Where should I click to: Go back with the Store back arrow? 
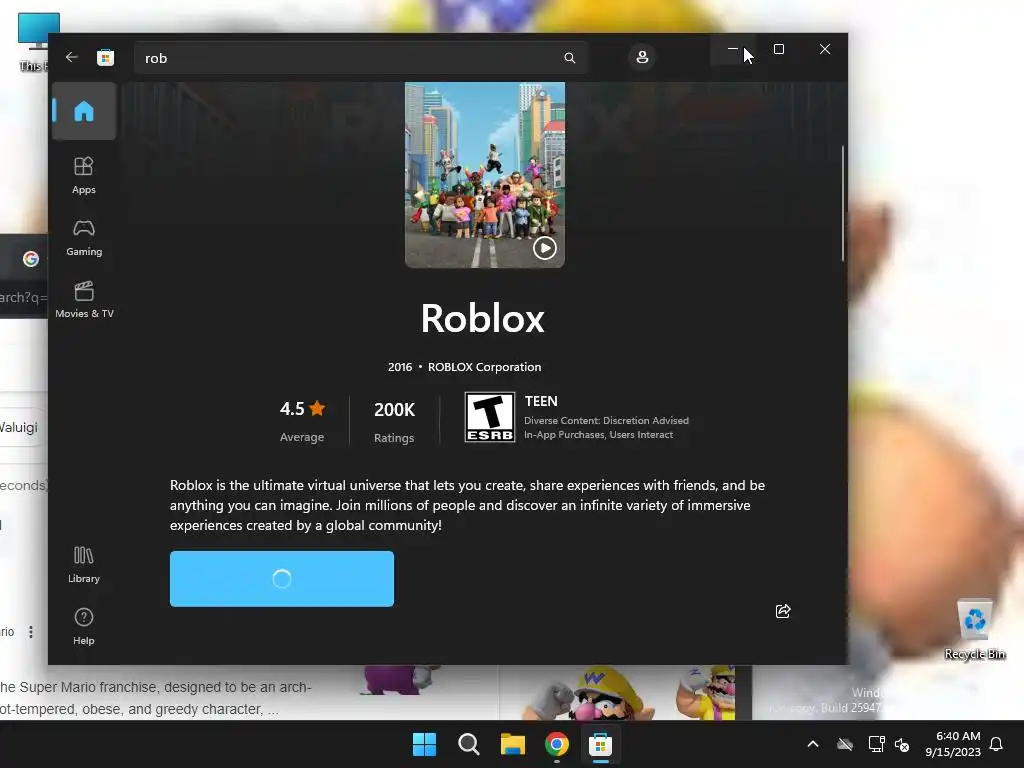(x=71, y=57)
